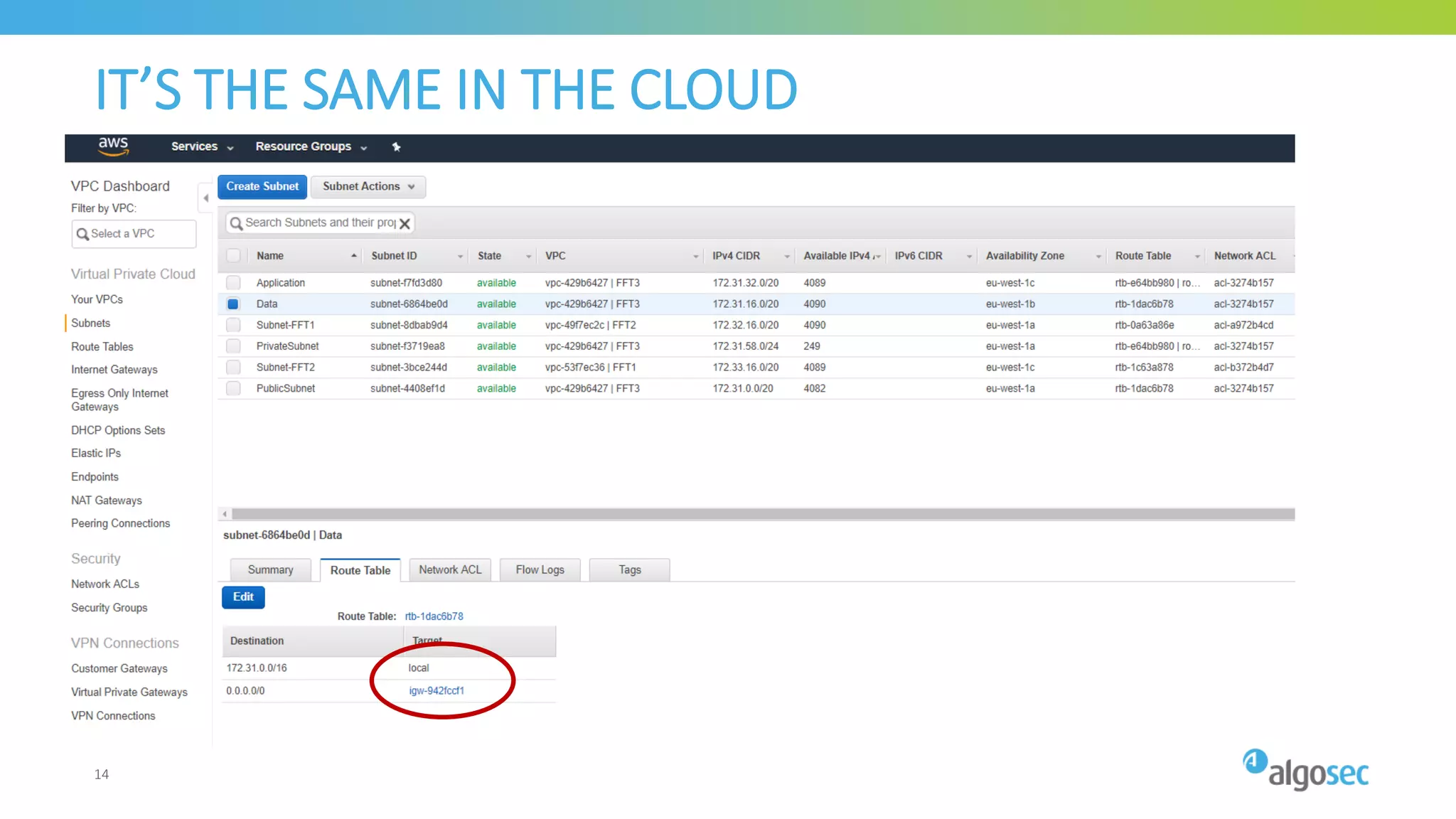Click the horizontal scrollbar track
The width and height of the screenshot is (1456, 819).
(x=762, y=514)
